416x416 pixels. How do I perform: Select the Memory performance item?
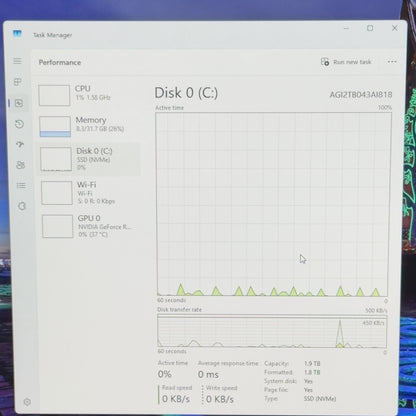(x=88, y=126)
